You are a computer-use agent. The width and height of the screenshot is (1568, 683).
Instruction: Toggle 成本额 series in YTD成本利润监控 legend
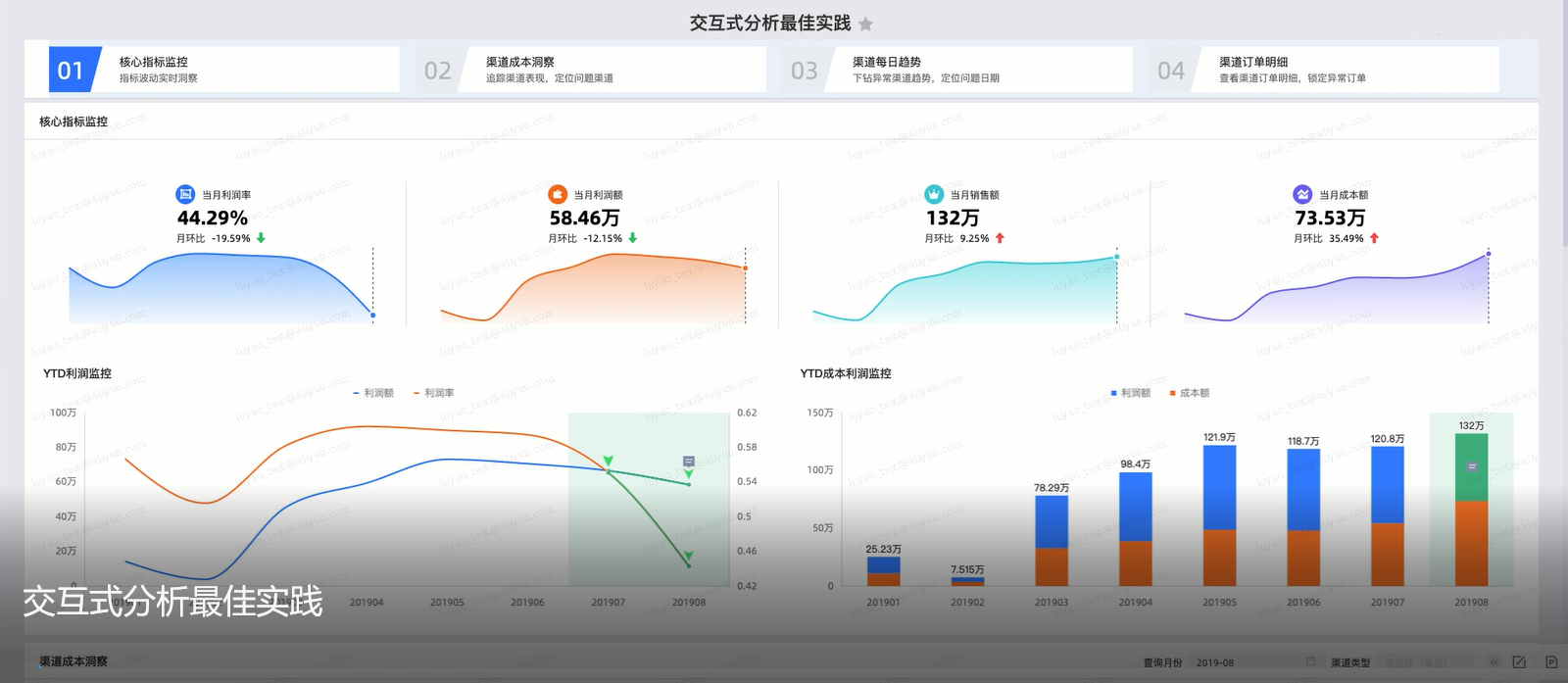[x=1189, y=393]
